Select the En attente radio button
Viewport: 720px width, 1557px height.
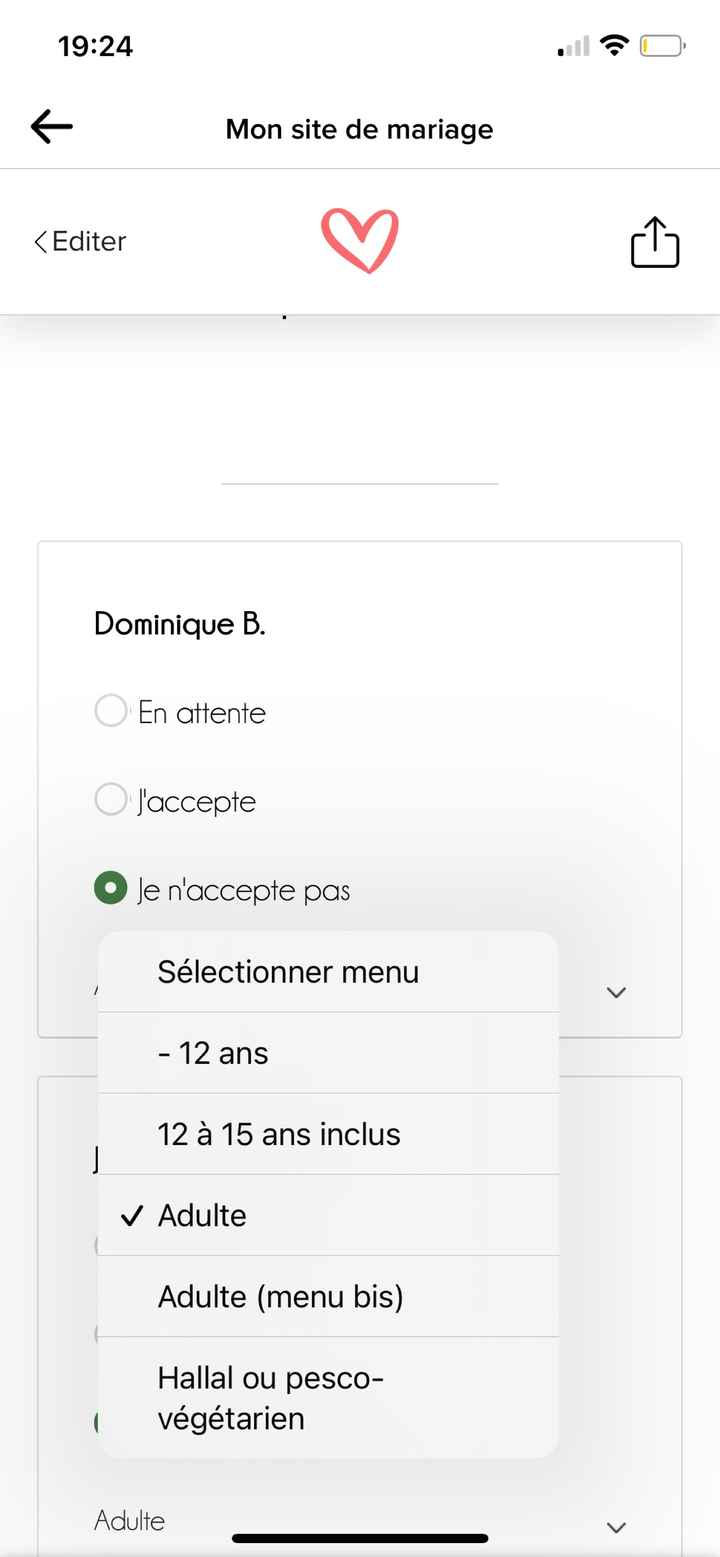click(111, 711)
